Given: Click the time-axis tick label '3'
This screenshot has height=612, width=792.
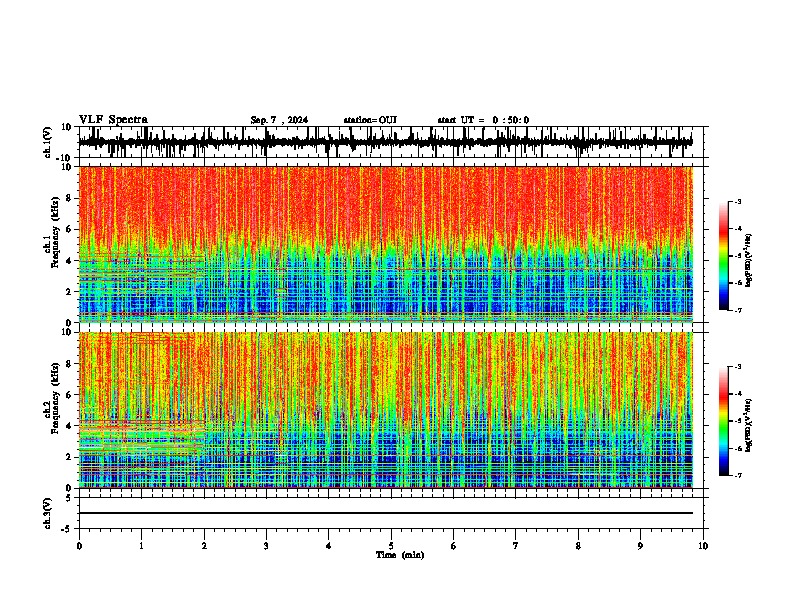Looking at the screenshot, I should 266,546.
